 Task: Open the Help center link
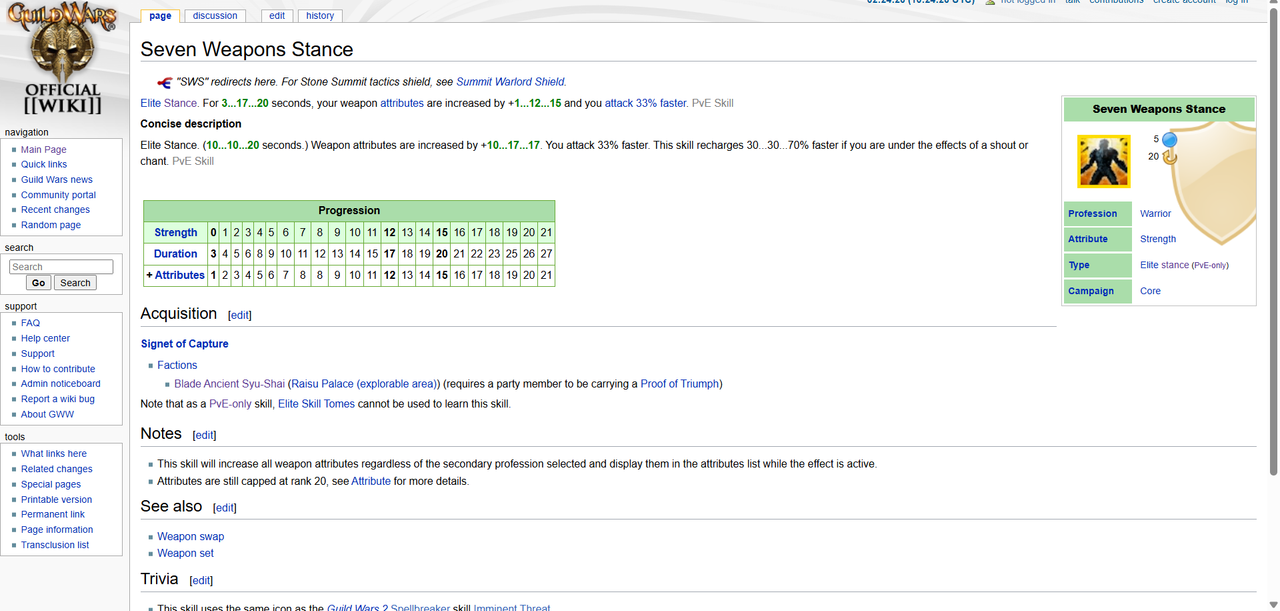pos(45,338)
